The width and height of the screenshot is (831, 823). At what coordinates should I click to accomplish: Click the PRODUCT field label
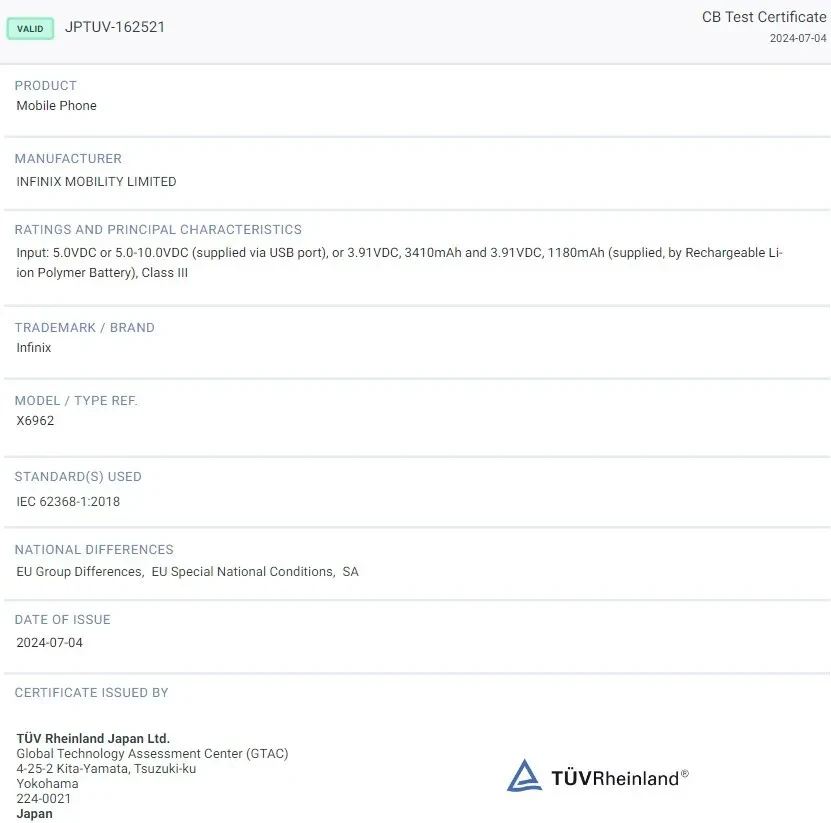coord(46,85)
